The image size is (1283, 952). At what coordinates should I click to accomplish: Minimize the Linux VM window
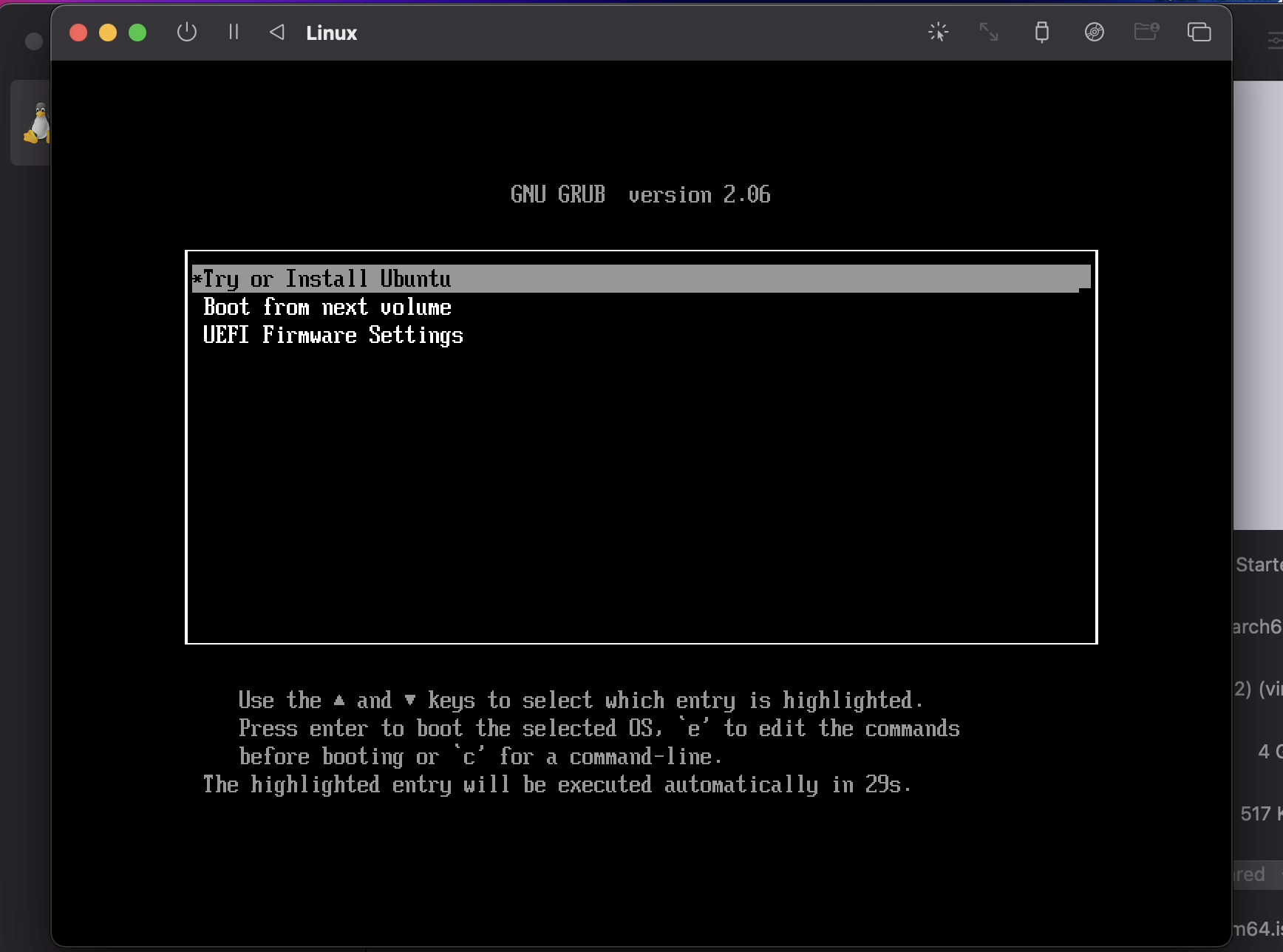click(108, 33)
